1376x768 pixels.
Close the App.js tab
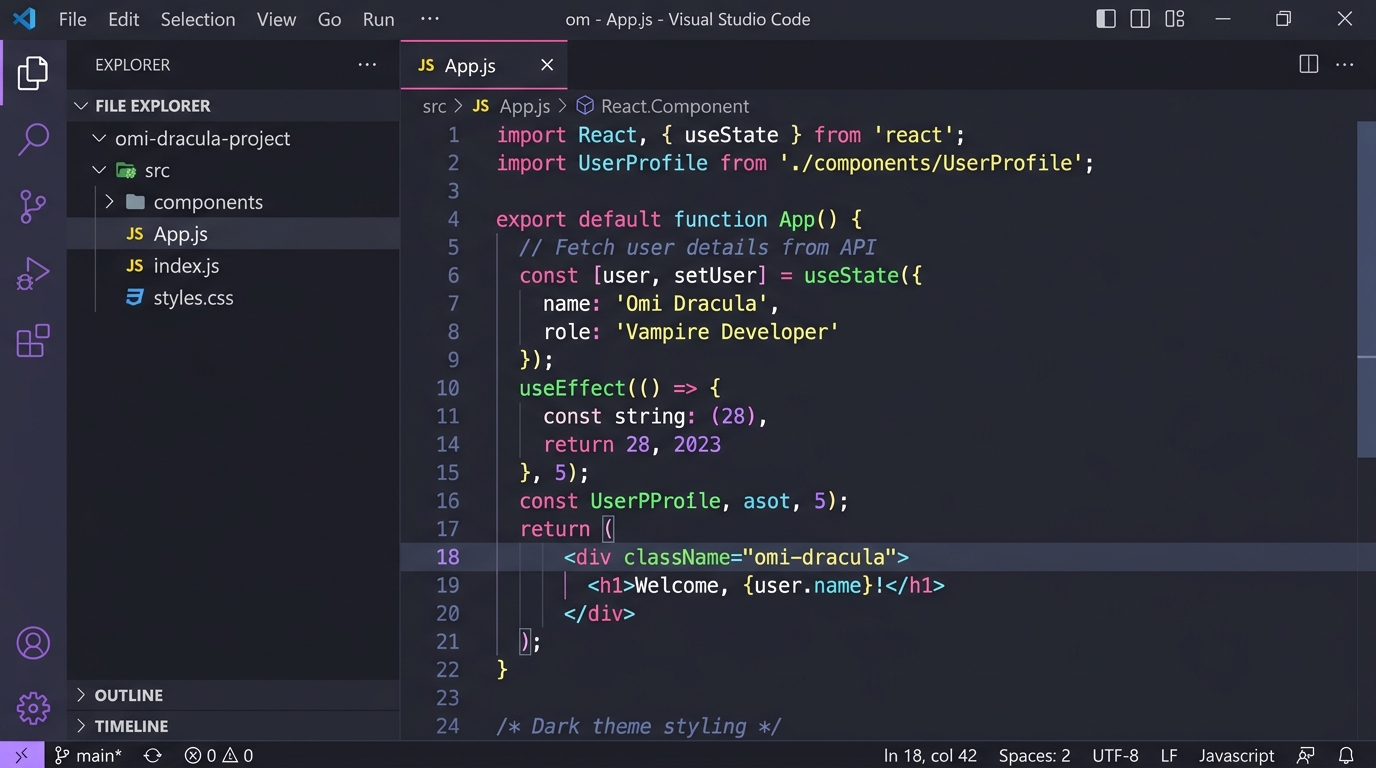(x=547, y=65)
